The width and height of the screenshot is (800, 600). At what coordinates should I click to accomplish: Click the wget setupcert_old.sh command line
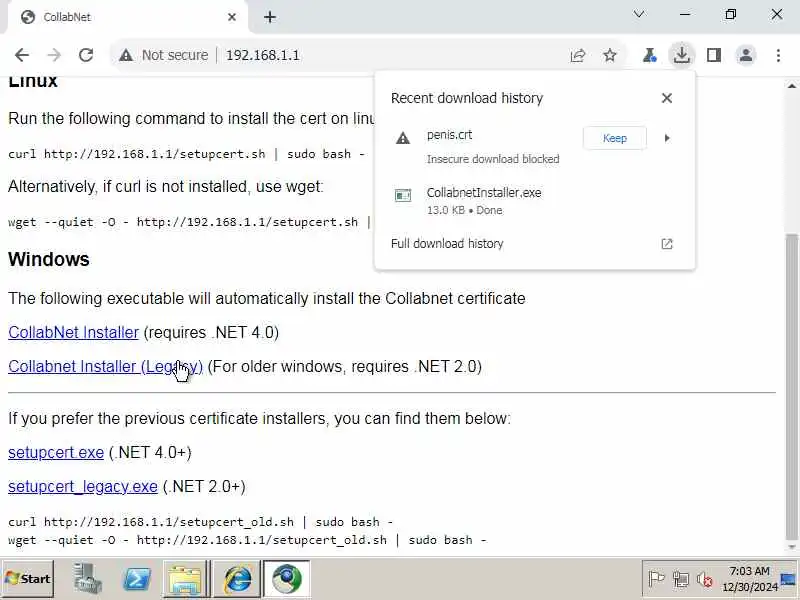point(247,540)
